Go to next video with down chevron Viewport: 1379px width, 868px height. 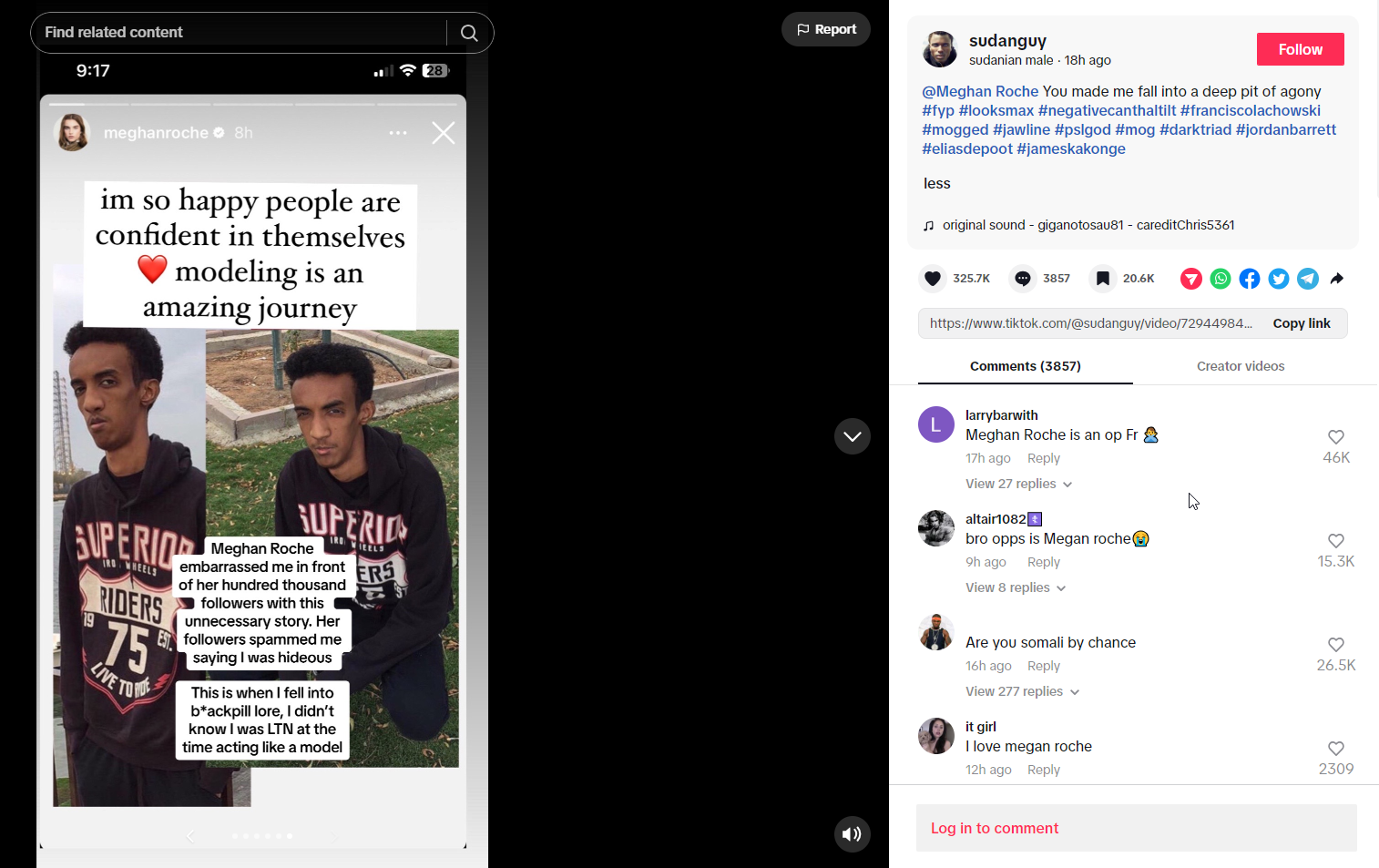click(852, 436)
